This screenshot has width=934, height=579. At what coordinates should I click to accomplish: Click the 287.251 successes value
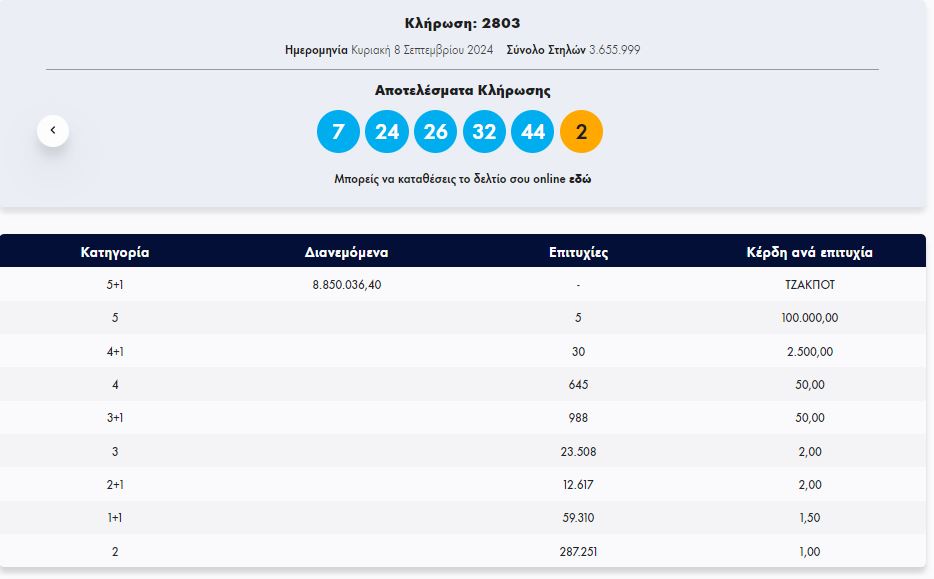578,551
